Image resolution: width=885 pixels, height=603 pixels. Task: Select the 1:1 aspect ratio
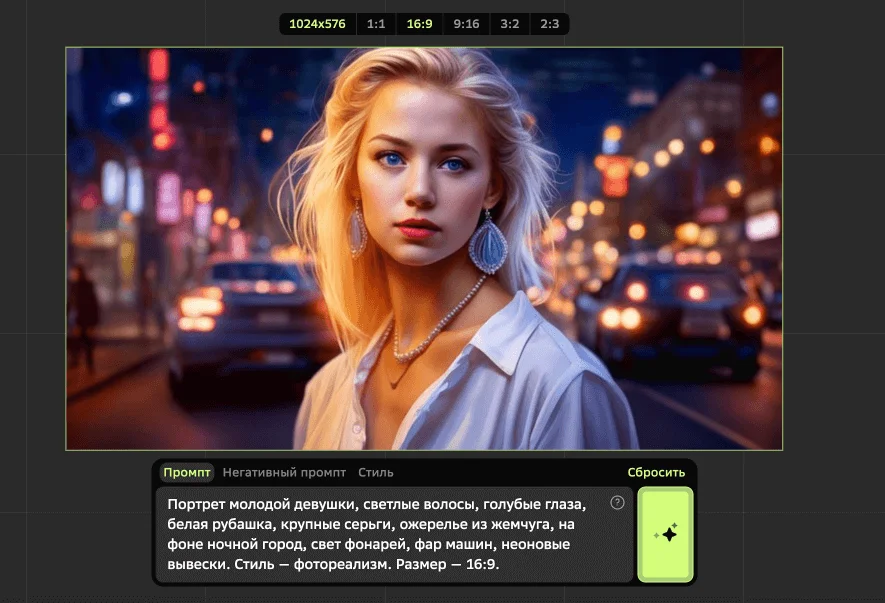point(376,24)
